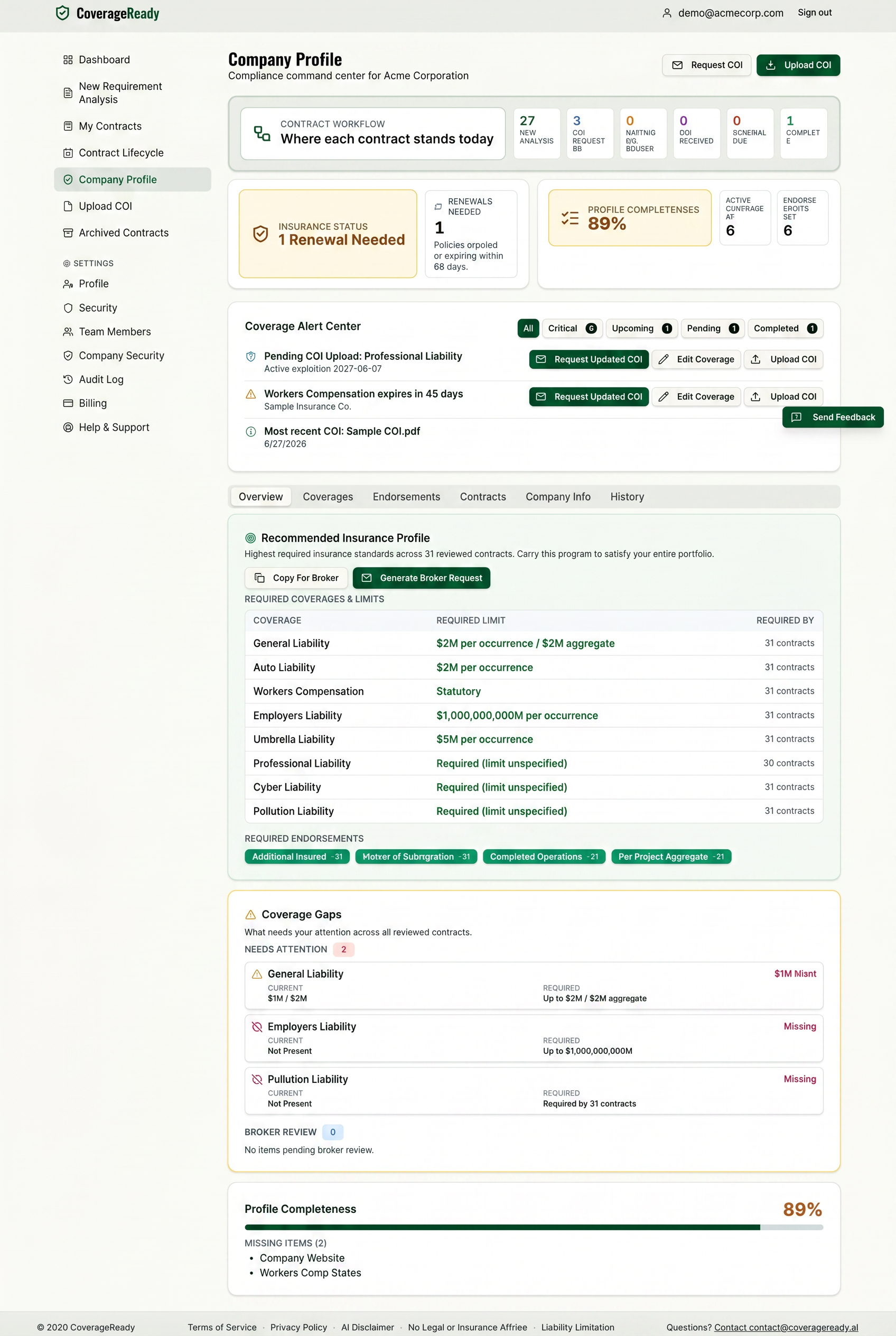Edit Coverage for Workers Compensation alert

(696, 397)
